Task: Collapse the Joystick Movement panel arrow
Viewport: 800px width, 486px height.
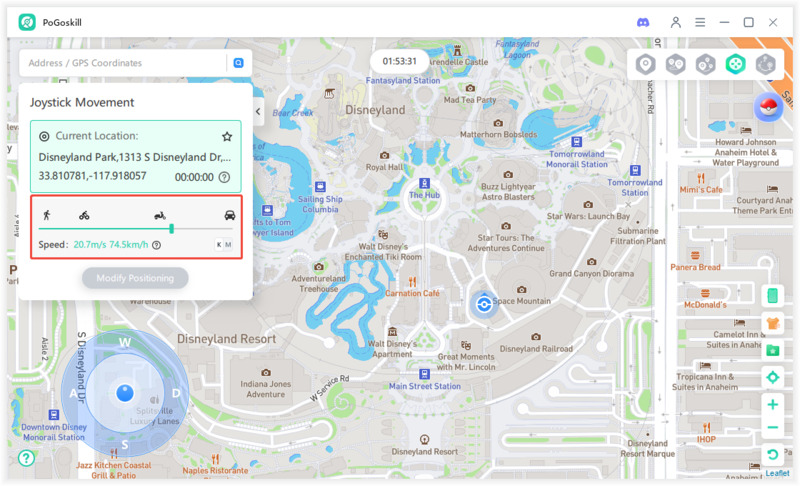Action: tap(258, 111)
